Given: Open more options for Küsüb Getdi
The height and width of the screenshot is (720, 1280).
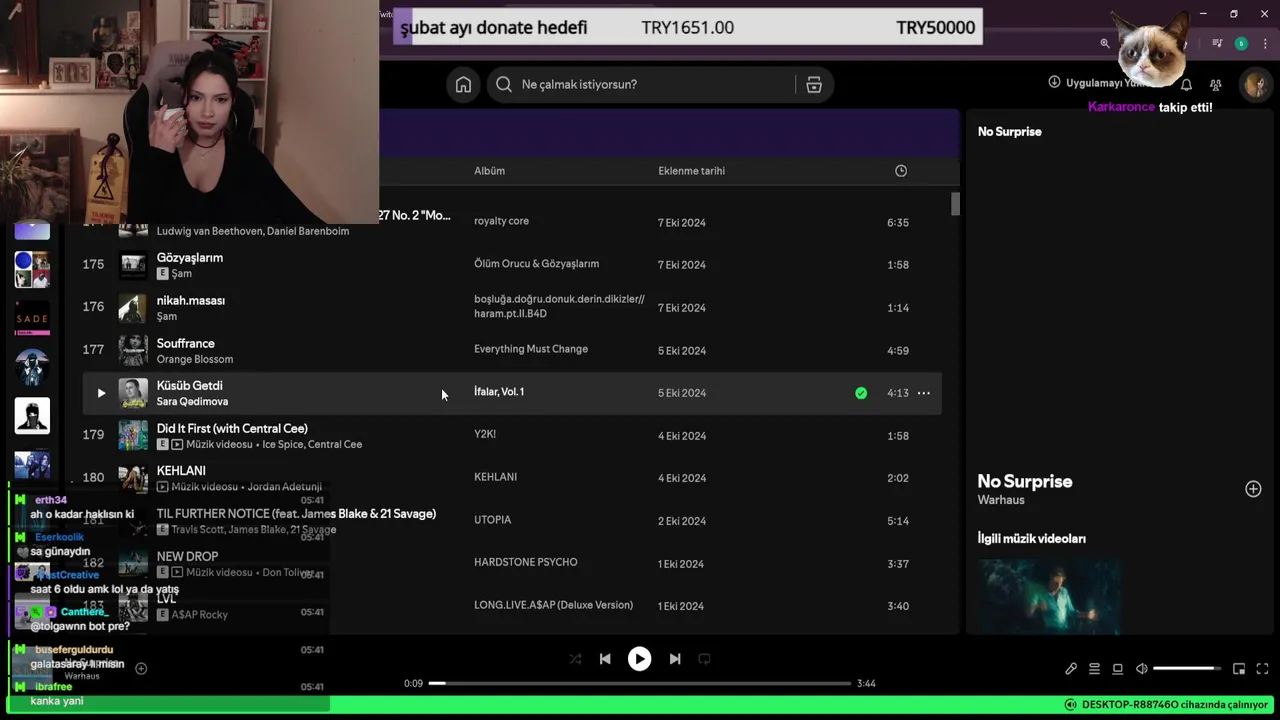Looking at the screenshot, I should (x=924, y=393).
